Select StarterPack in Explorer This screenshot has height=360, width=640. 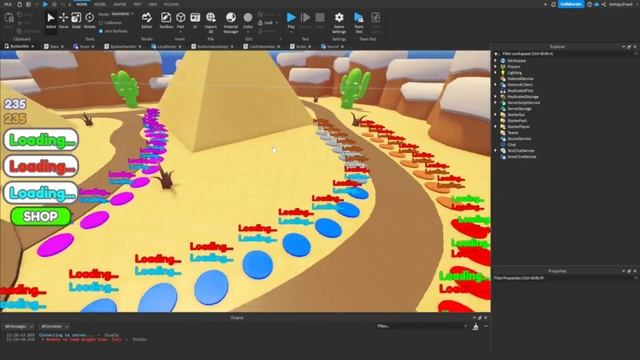[517, 121]
